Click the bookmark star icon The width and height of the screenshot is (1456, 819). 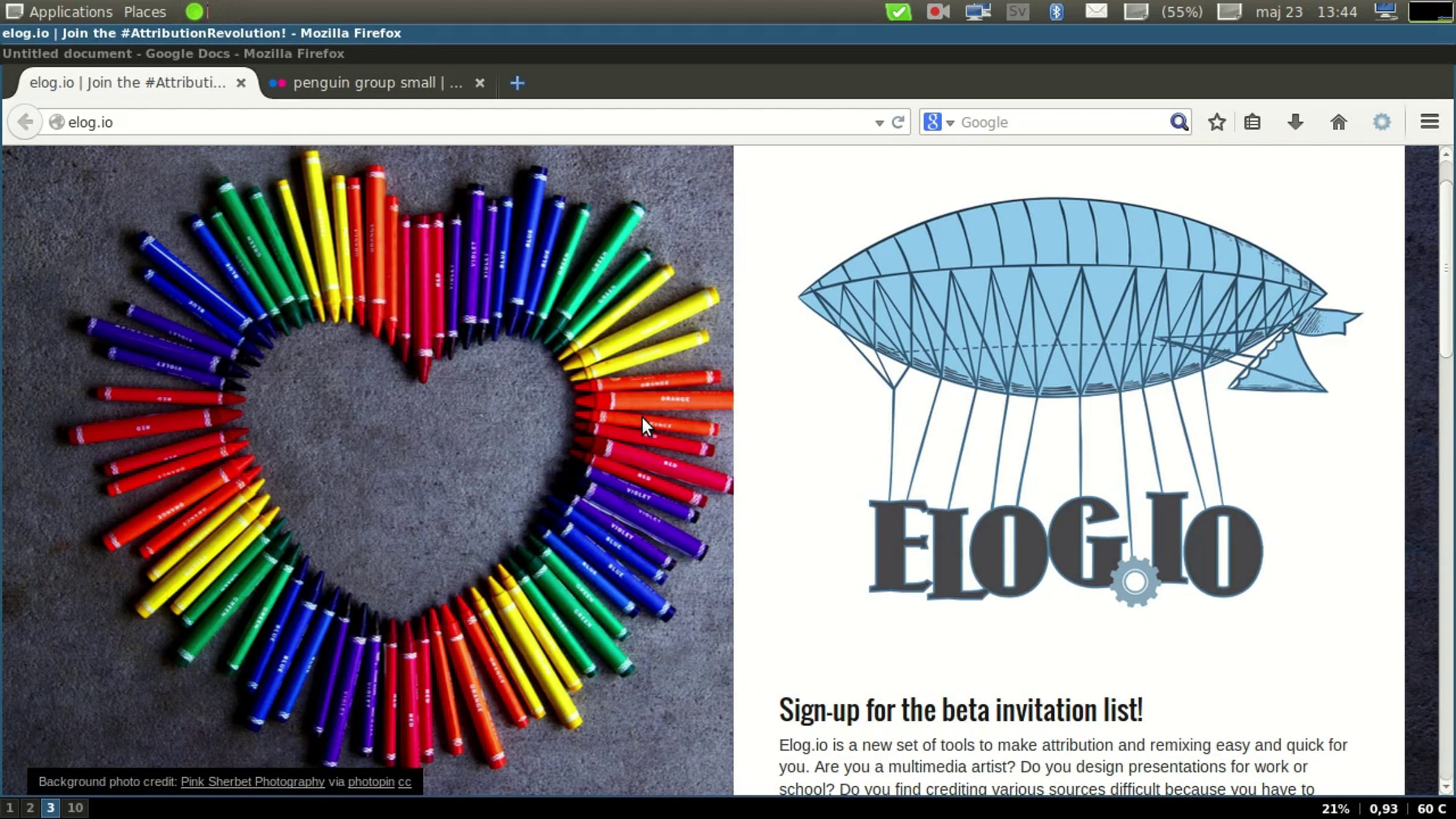pos(1216,122)
